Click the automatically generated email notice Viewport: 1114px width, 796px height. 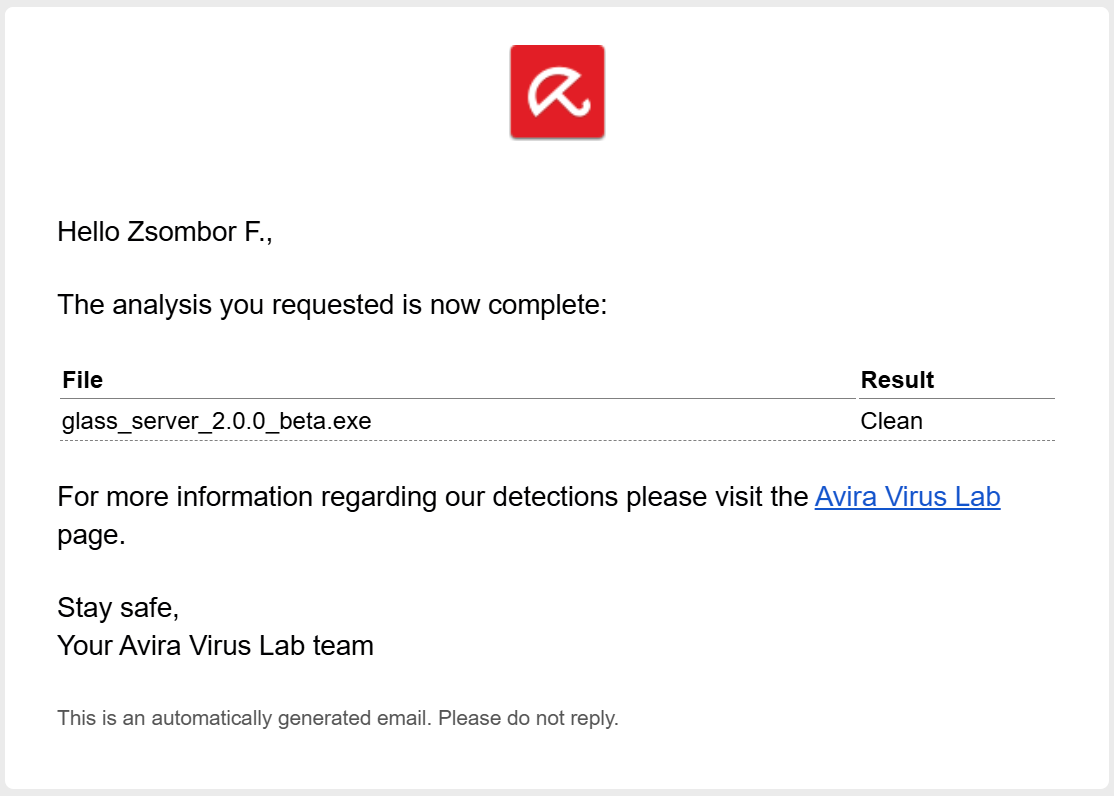337,718
